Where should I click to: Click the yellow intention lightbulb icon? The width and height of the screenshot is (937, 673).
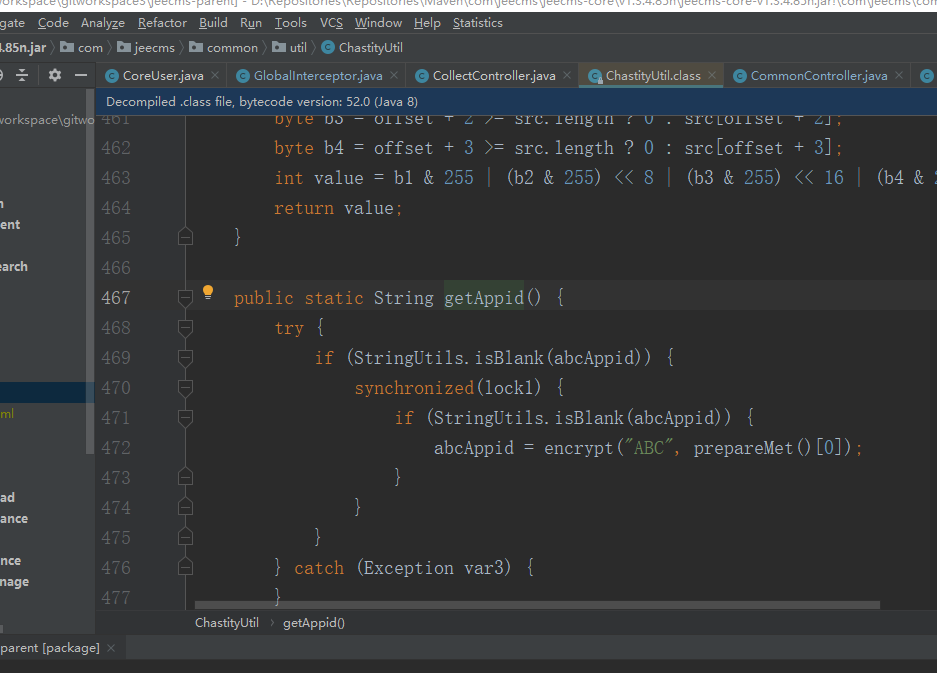point(208,292)
